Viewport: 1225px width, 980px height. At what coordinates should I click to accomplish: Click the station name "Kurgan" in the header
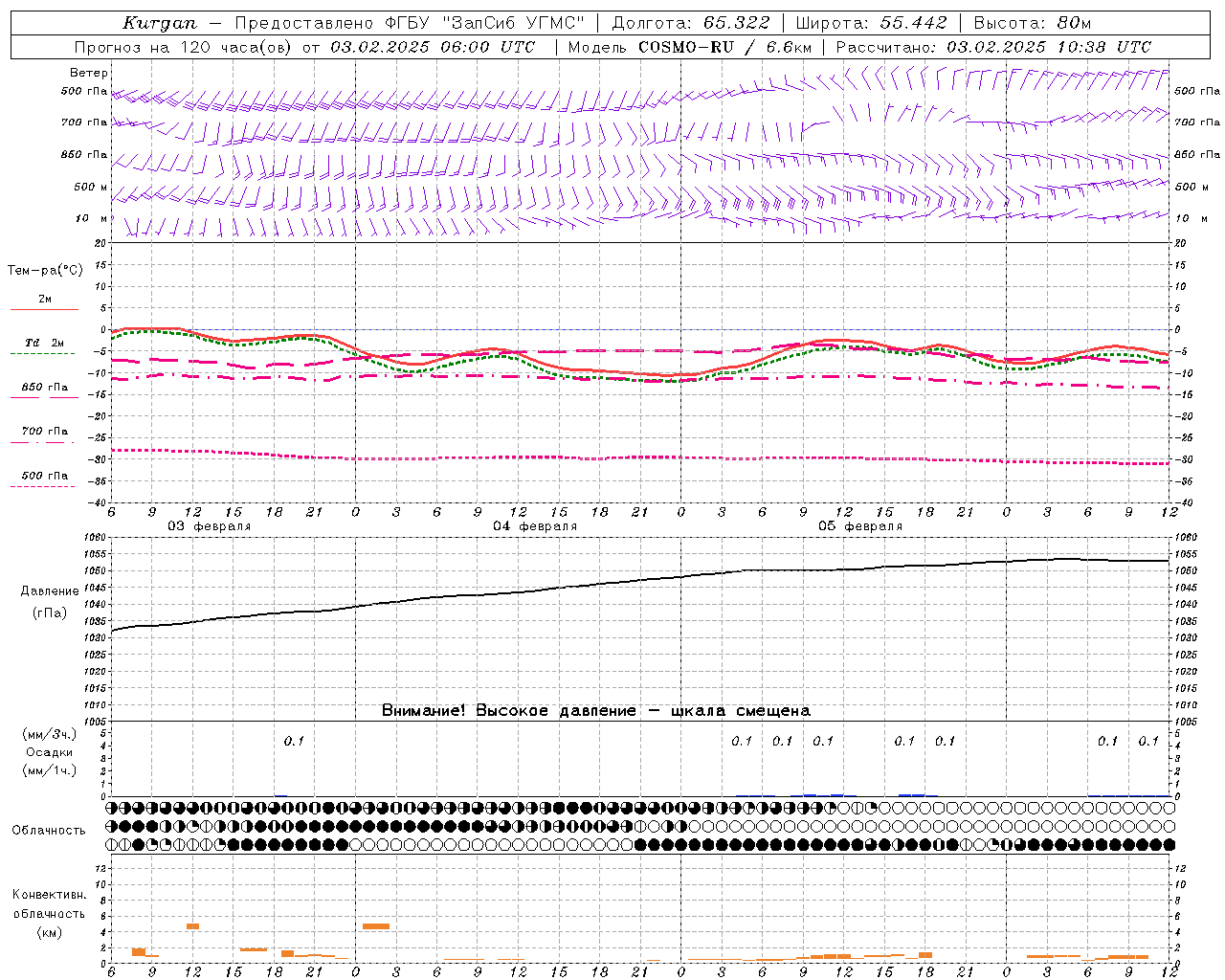click(x=160, y=23)
